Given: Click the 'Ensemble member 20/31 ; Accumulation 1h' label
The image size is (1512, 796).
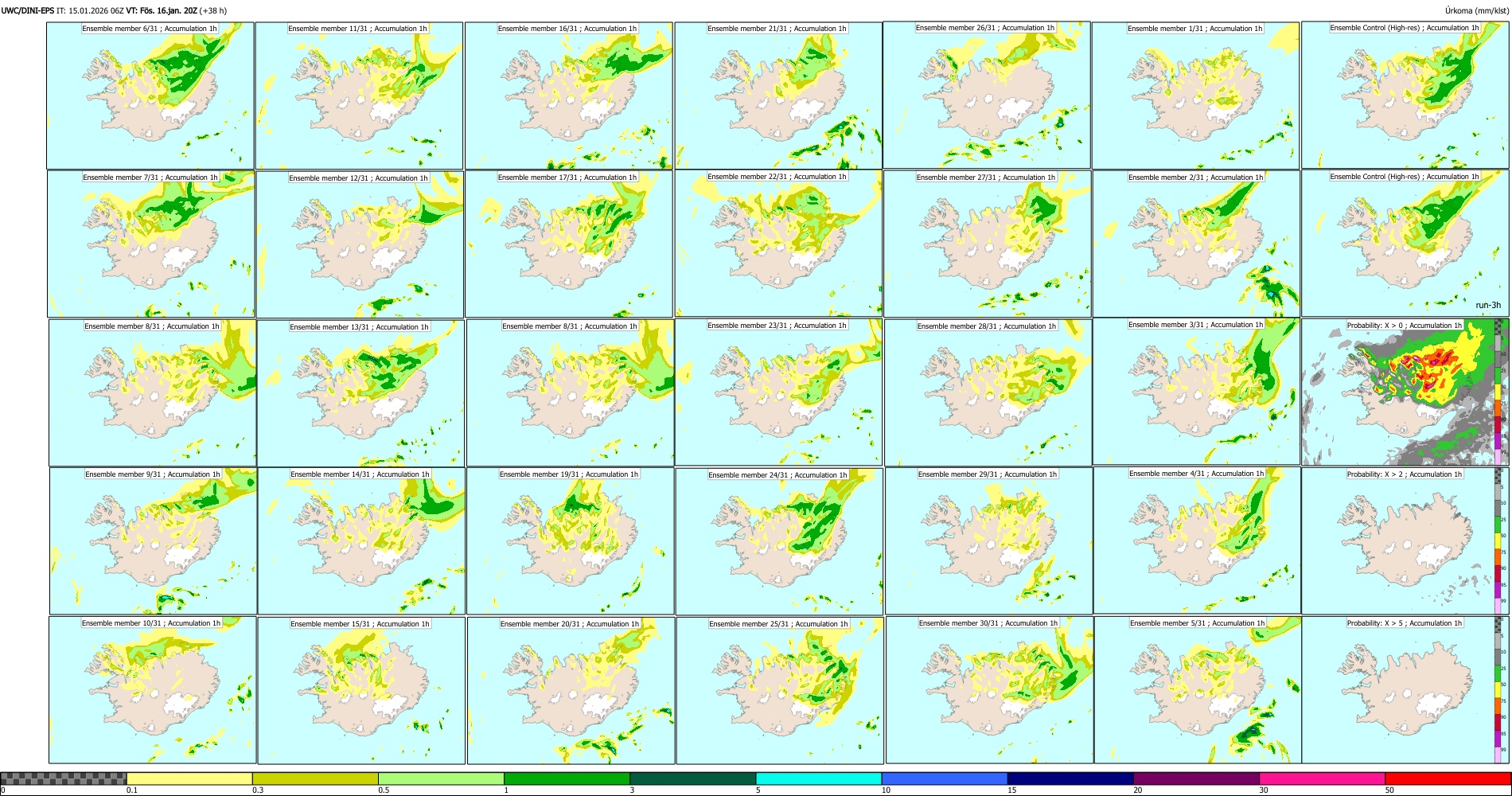Looking at the screenshot, I should tap(570, 624).
